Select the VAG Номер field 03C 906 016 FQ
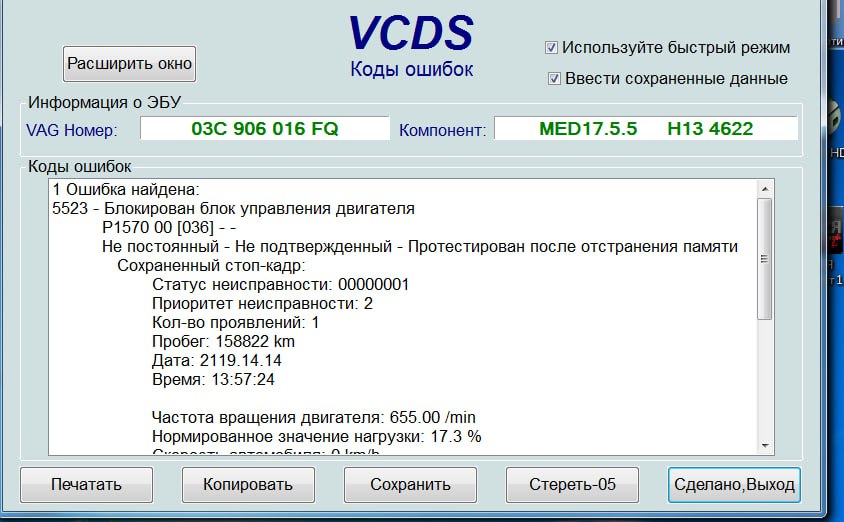 pyautogui.click(x=265, y=129)
